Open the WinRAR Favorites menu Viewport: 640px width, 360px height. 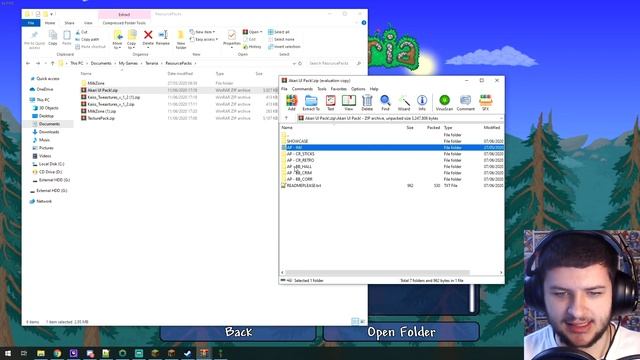pyautogui.click(x=338, y=89)
